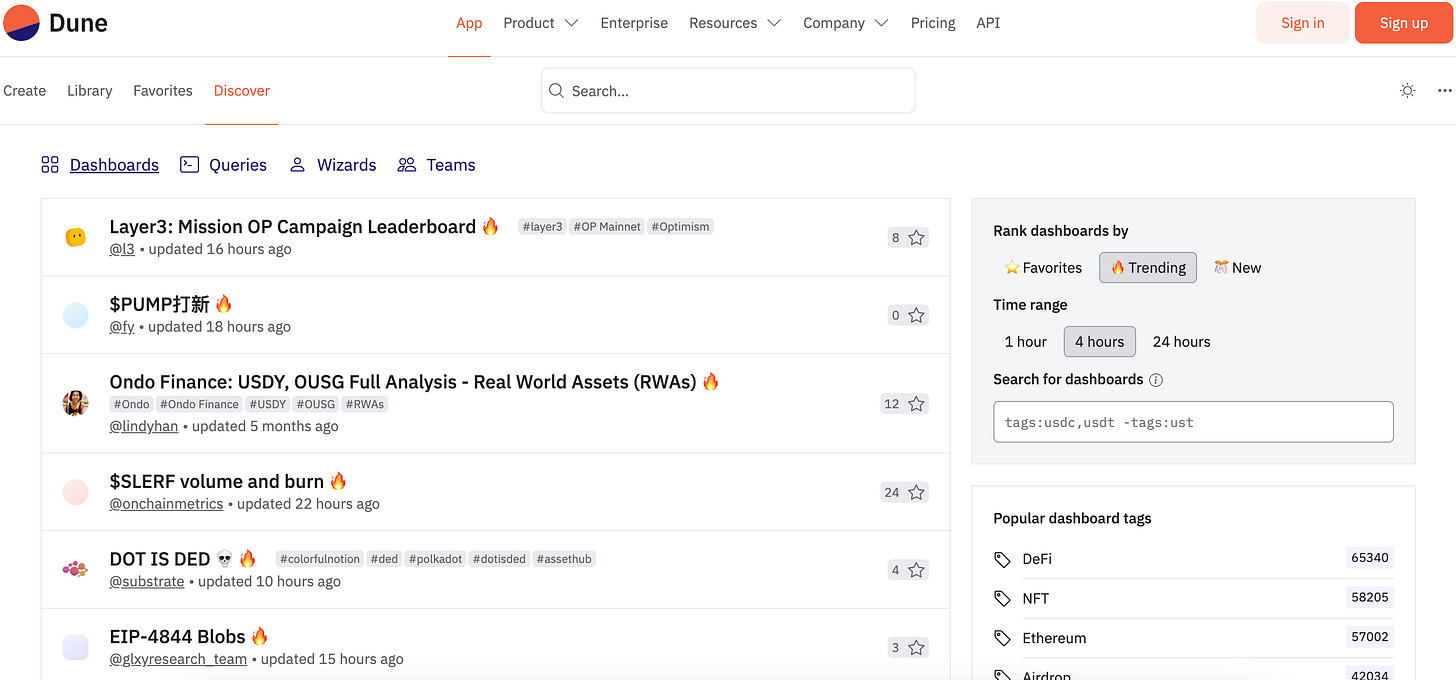This screenshot has height=680, width=1456.
Task: Click the tag icon next to NFT
Action: (x=1002, y=598)
